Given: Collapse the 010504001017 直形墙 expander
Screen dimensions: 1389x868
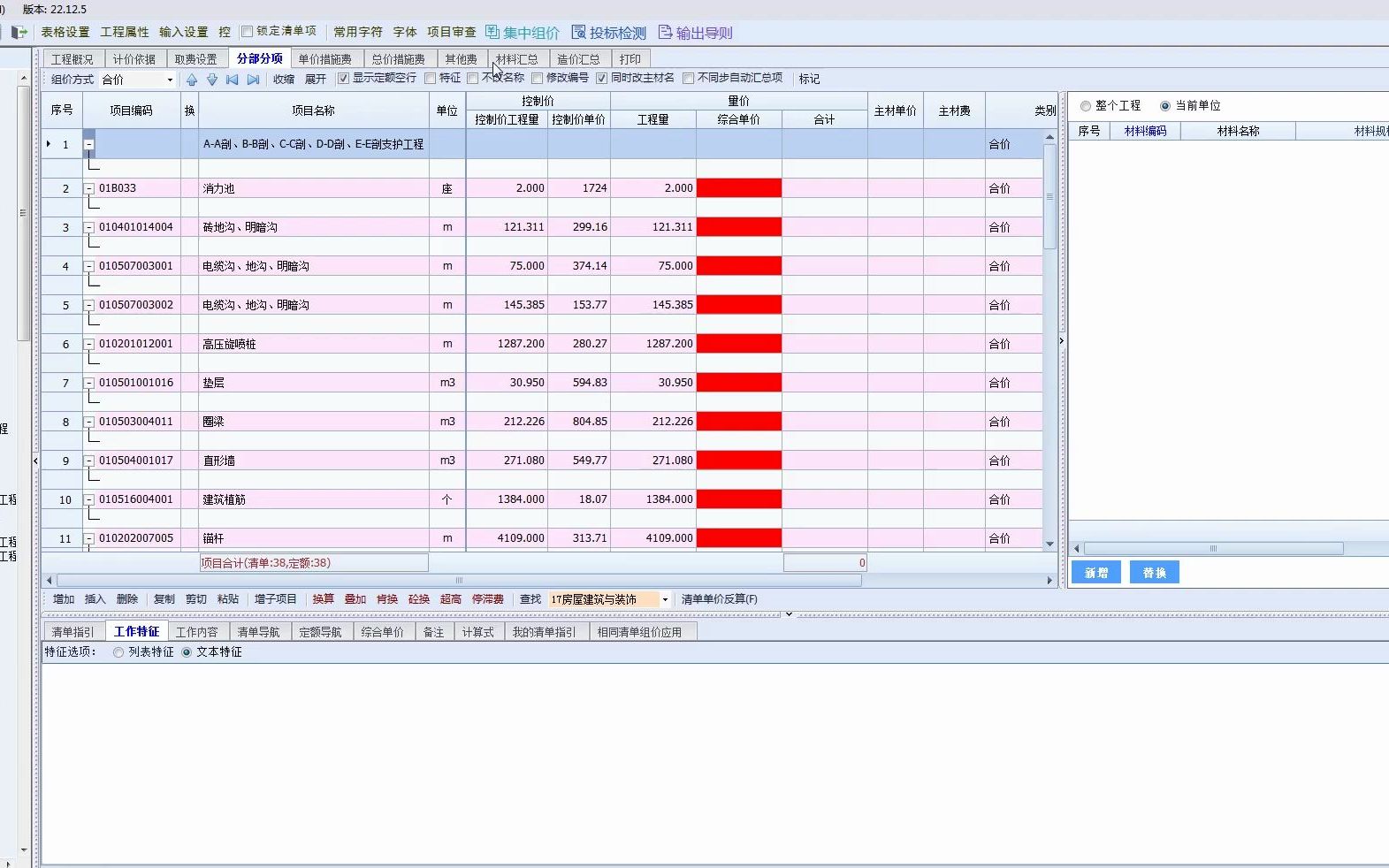Looking at the screenshot, I should coord(89,461).
